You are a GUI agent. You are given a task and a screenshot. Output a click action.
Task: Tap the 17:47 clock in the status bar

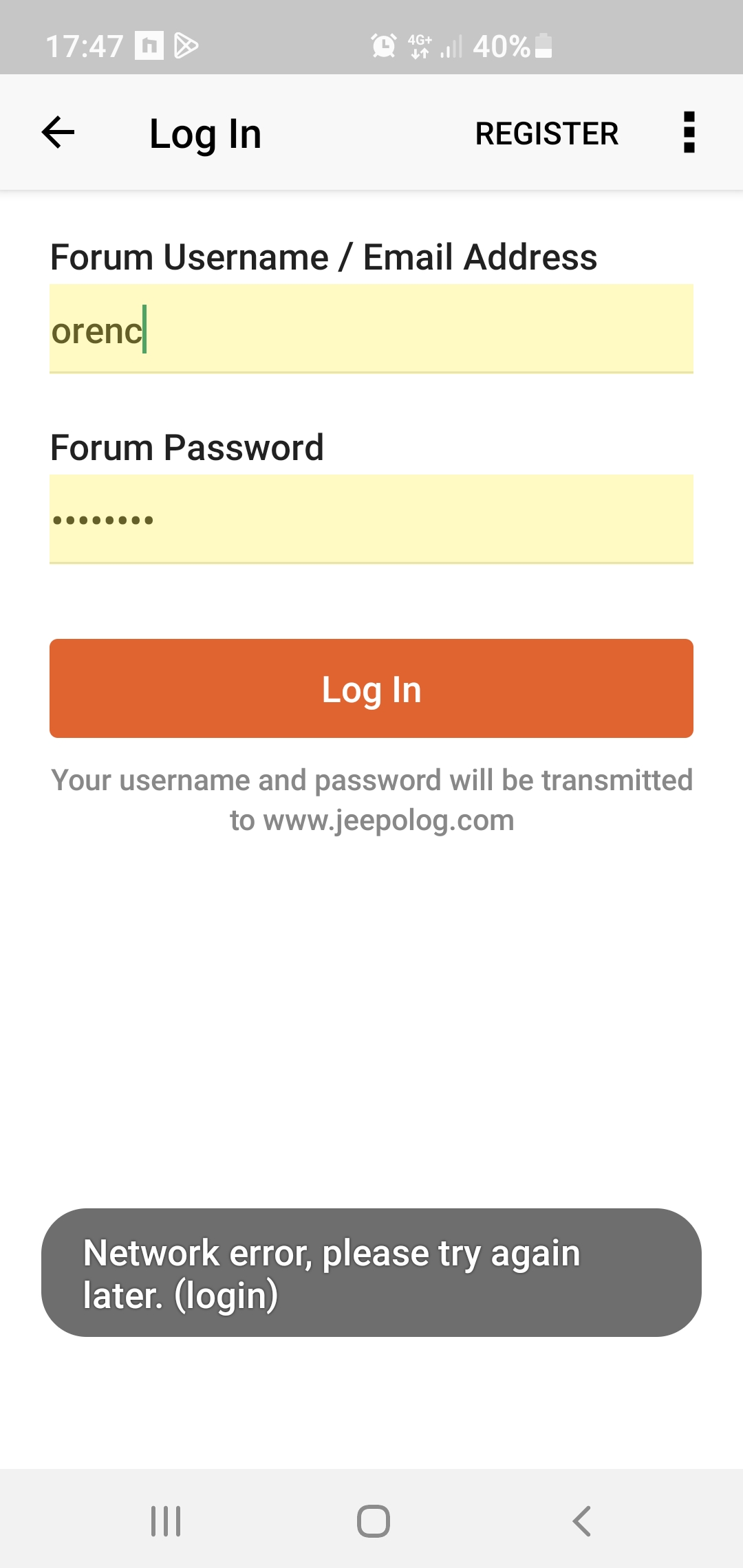tap(84, 47)
